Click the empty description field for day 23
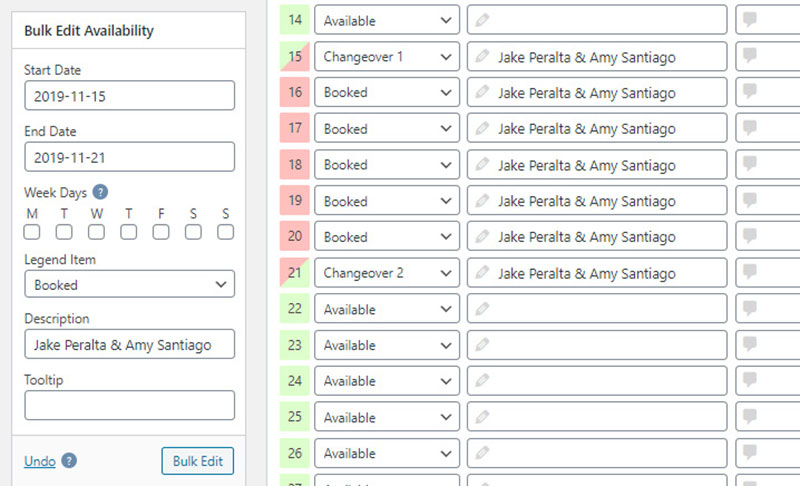Image resolution: width=800 pixels, height=486 pixels. (597, 345)
